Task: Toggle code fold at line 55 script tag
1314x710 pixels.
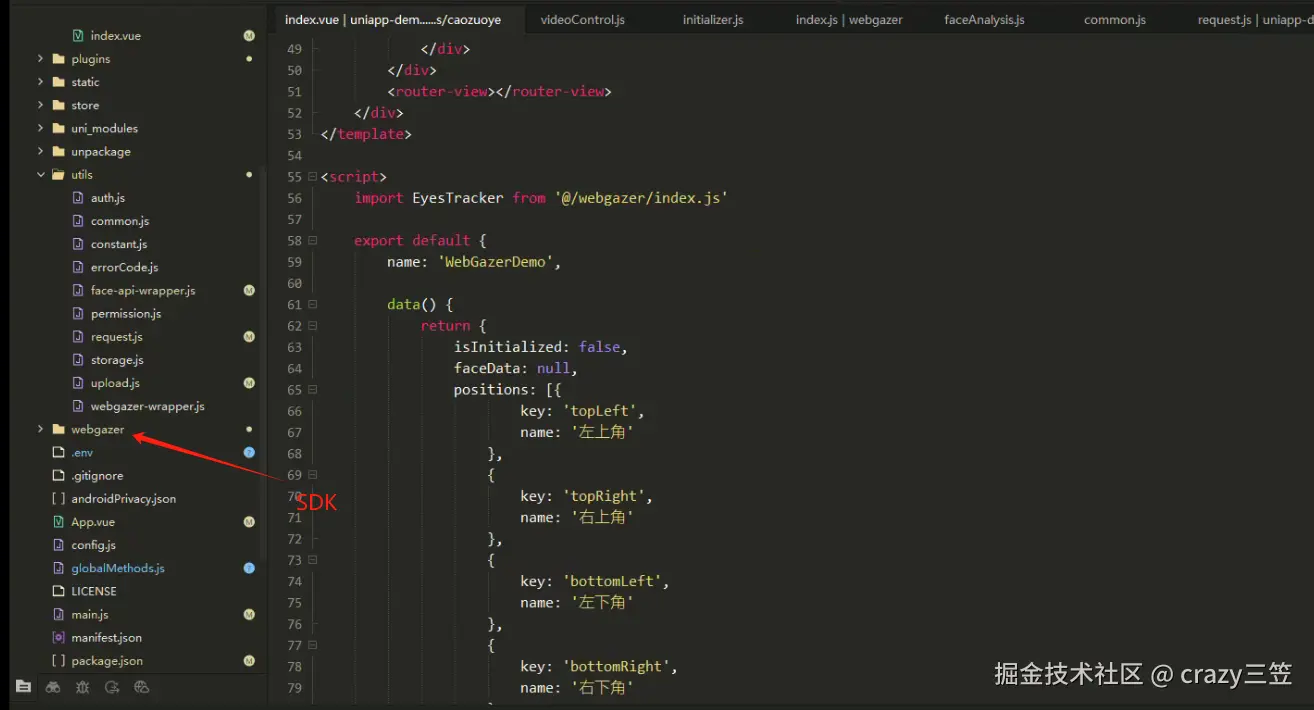Action: pos(313,177)
